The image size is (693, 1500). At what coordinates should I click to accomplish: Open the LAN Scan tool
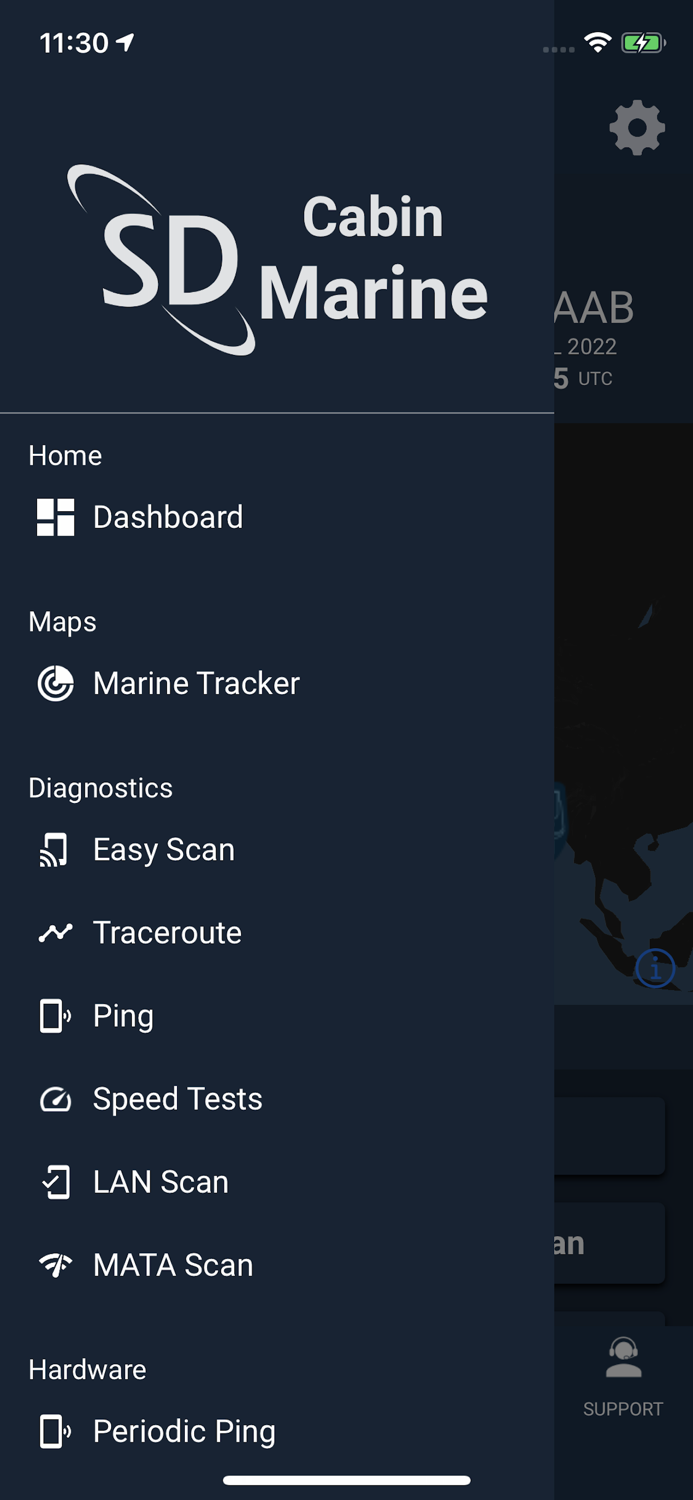[x=160, y=1182]
